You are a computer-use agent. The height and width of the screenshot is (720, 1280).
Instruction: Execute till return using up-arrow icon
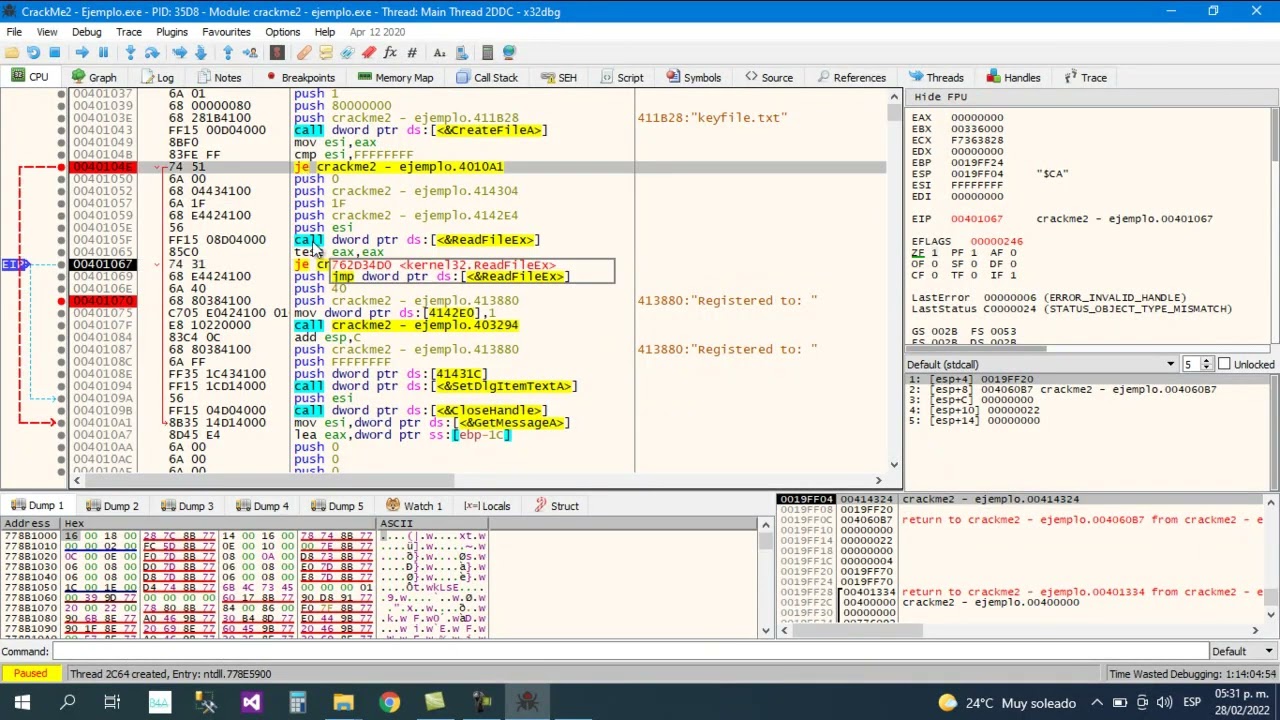click(228, 52)
